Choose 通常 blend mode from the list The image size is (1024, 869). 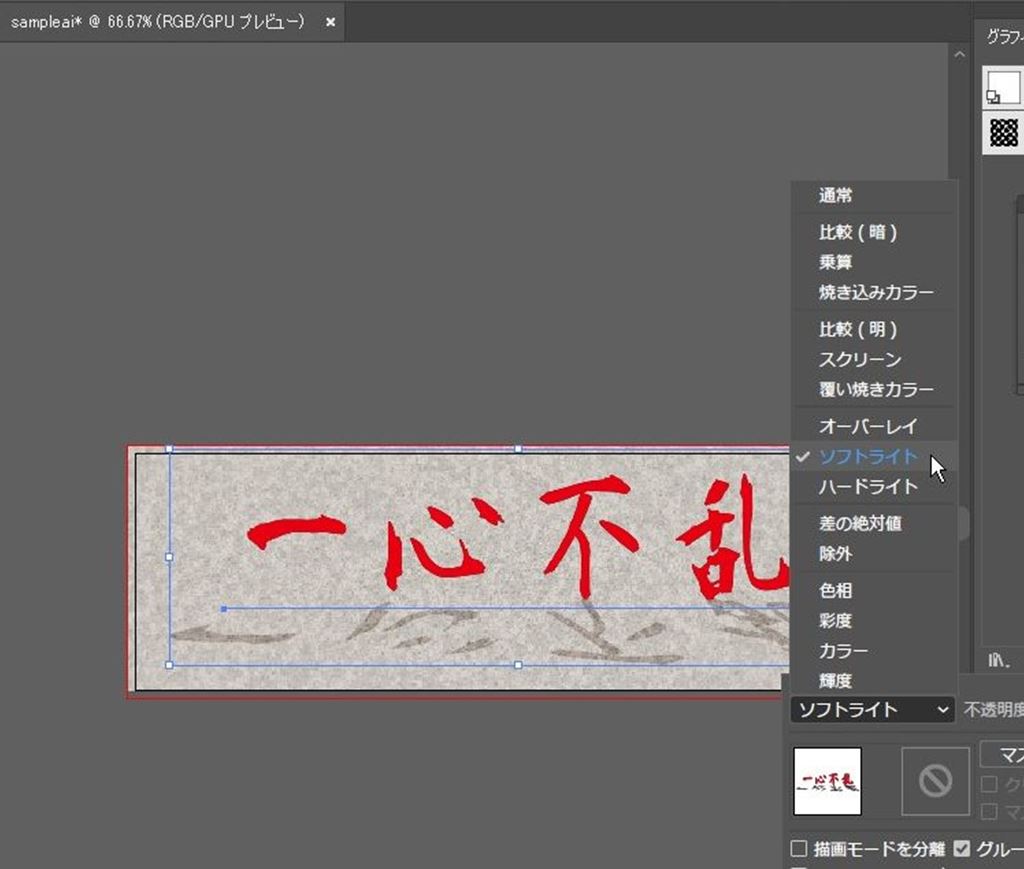click(x=836, y=196)
